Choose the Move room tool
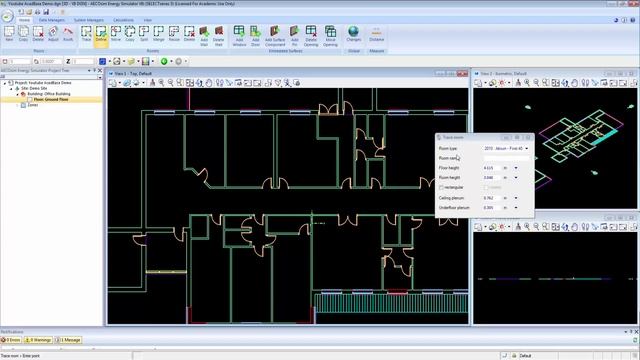This screenshot has height=360, width=640. (116, 34)
